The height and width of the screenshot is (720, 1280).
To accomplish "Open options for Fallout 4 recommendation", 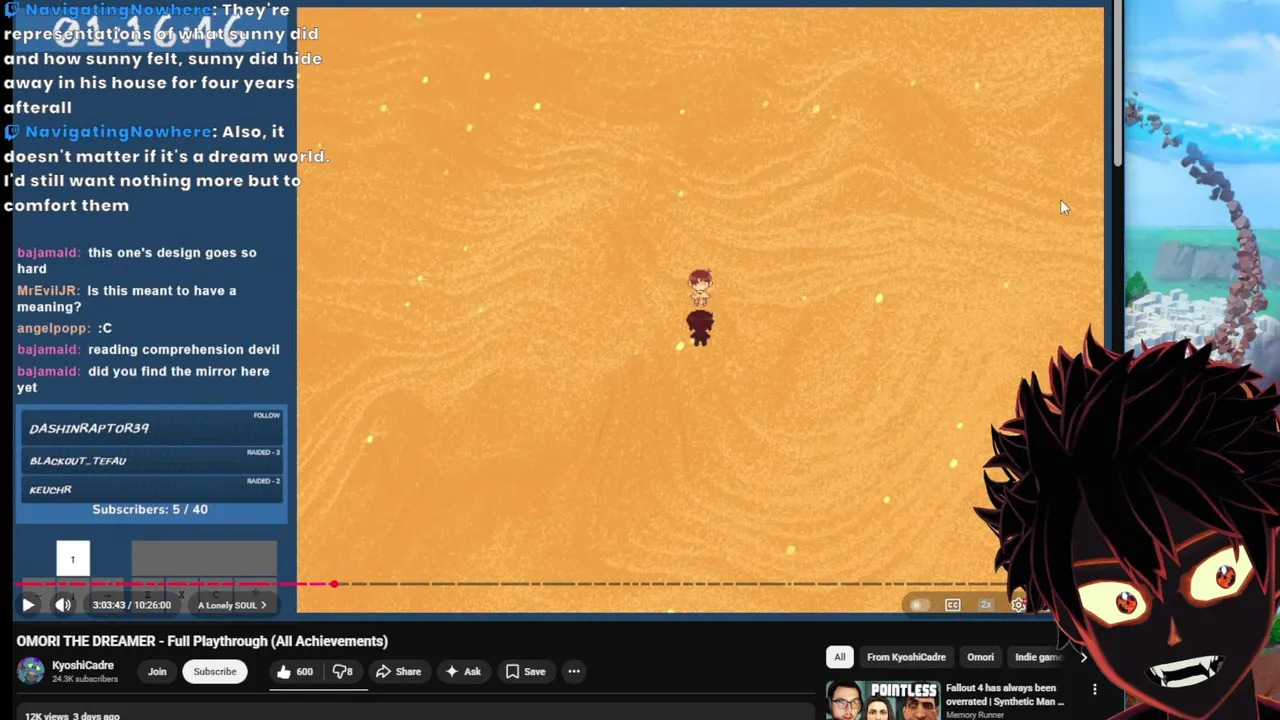I will [1095, 689].
